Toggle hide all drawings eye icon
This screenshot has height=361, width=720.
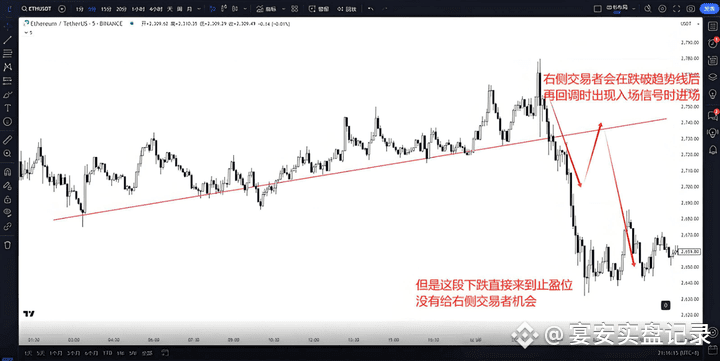(x=7, y=212)
